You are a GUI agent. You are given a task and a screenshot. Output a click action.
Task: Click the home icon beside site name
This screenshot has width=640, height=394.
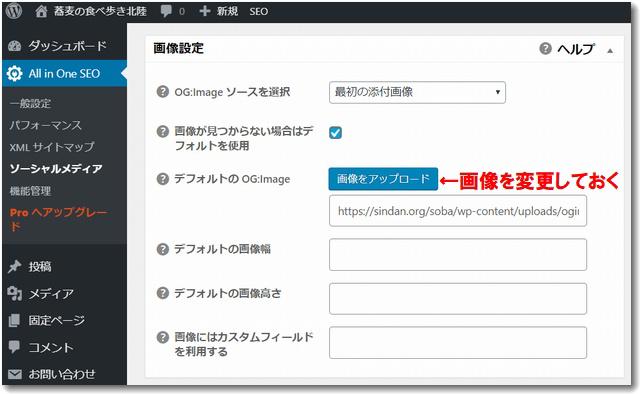[x=41, y=11]
